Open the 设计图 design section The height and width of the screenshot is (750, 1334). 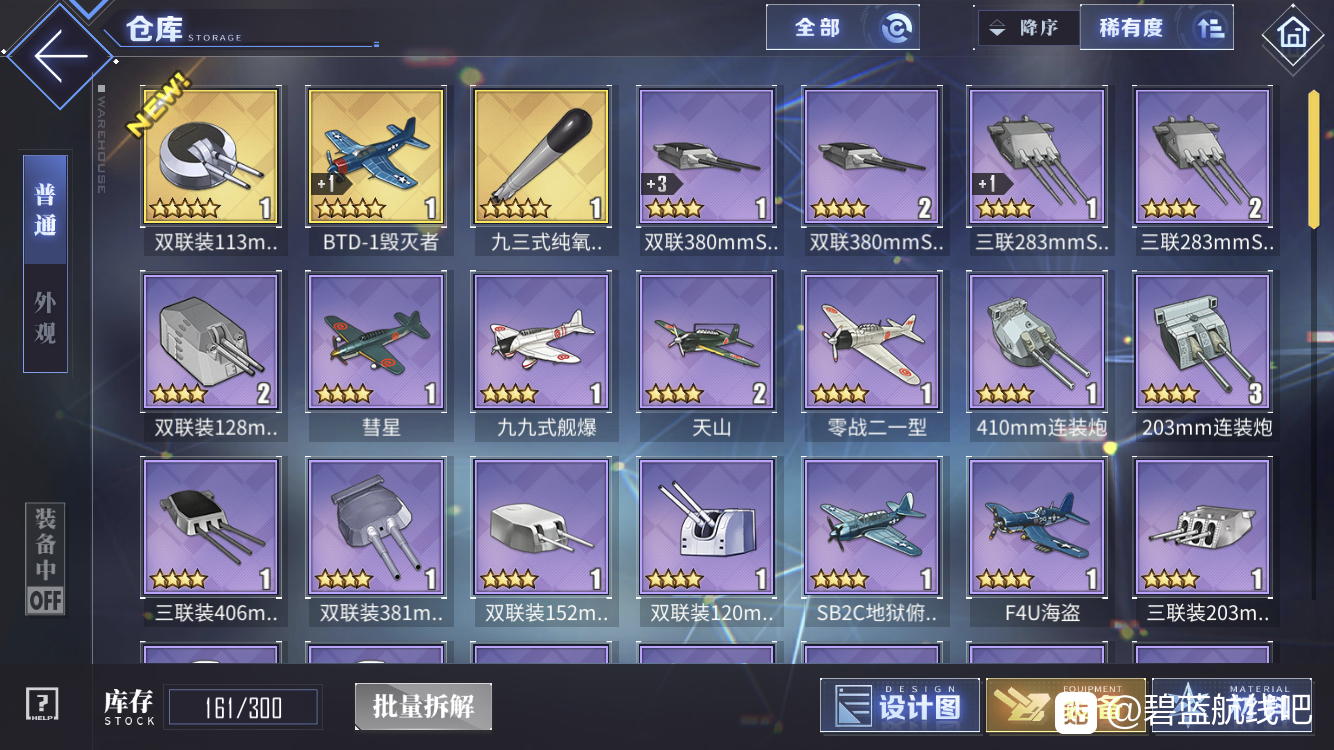[x=900, y=706]
